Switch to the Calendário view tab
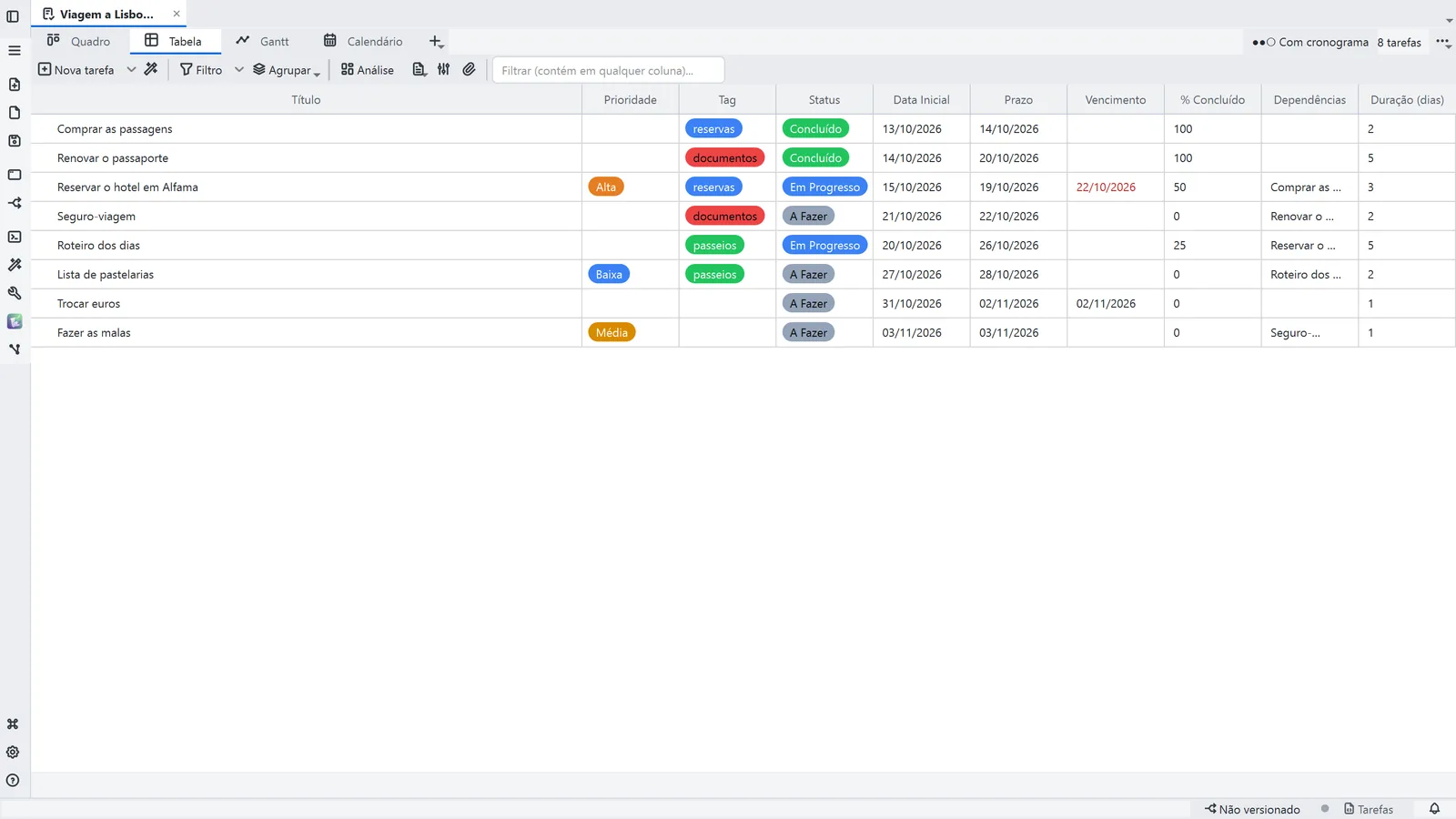Screen dimensions: 1456x819 coord(363,41)
